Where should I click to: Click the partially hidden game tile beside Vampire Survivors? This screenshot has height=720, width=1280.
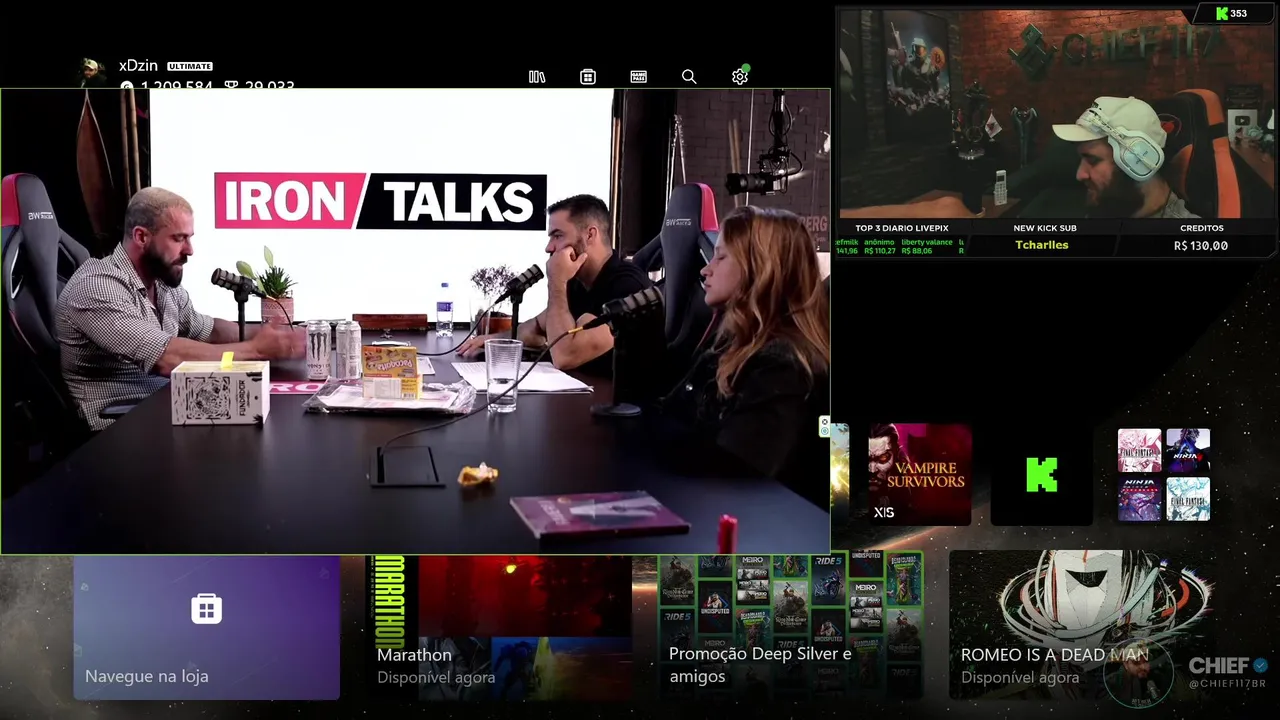coord(840,474)
